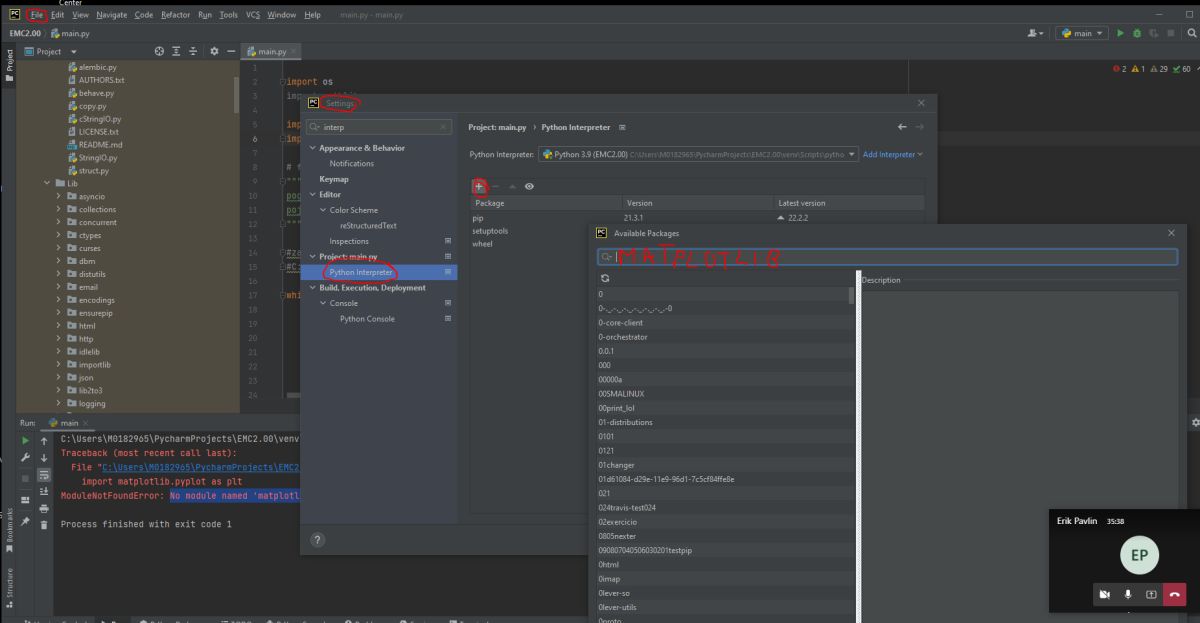1200x623 pixels.
Task: Collapse the Editor settings group
Action: (312, 195)
